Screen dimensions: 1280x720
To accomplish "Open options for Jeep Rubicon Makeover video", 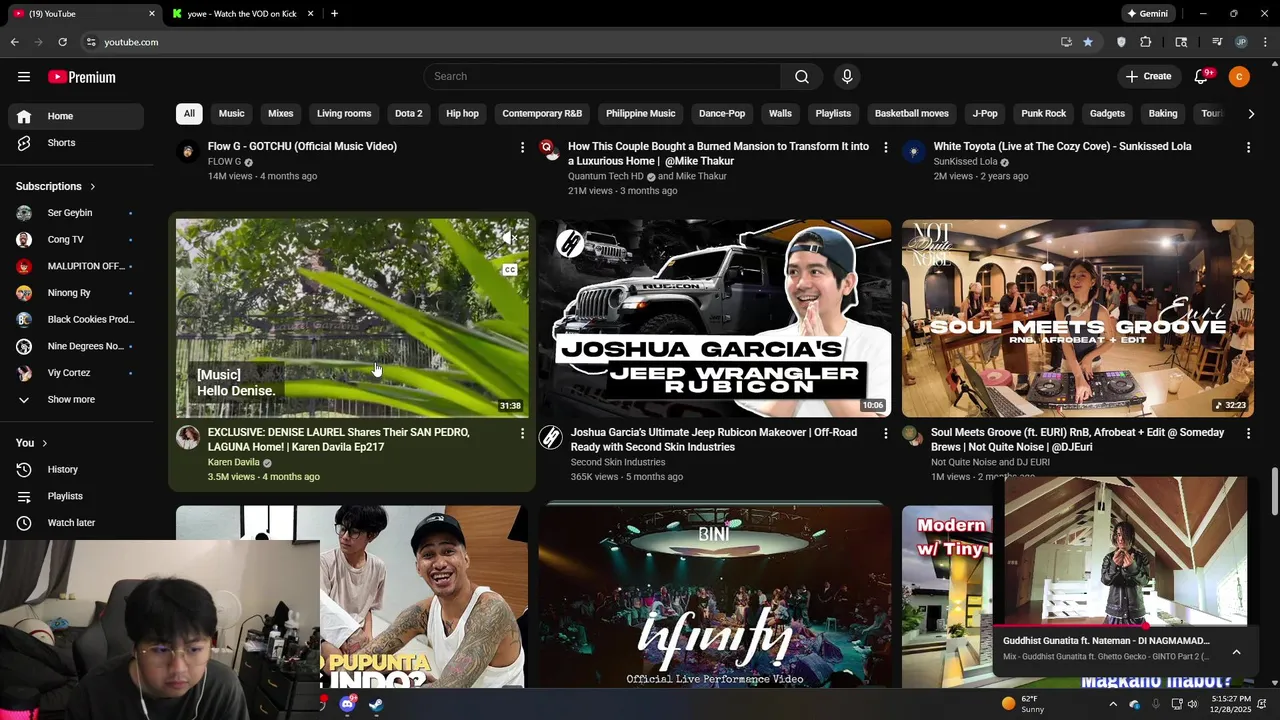I will click(885, 433).
